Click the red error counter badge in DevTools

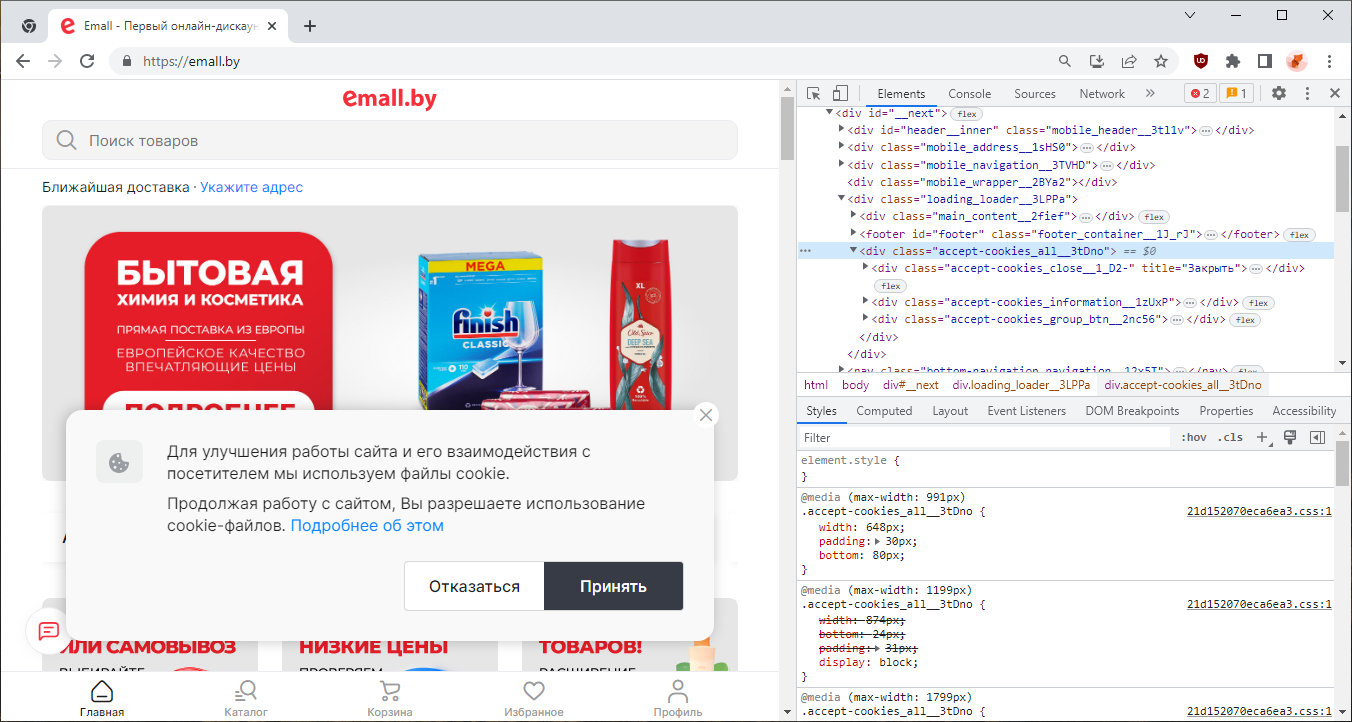pos(1199,92)
